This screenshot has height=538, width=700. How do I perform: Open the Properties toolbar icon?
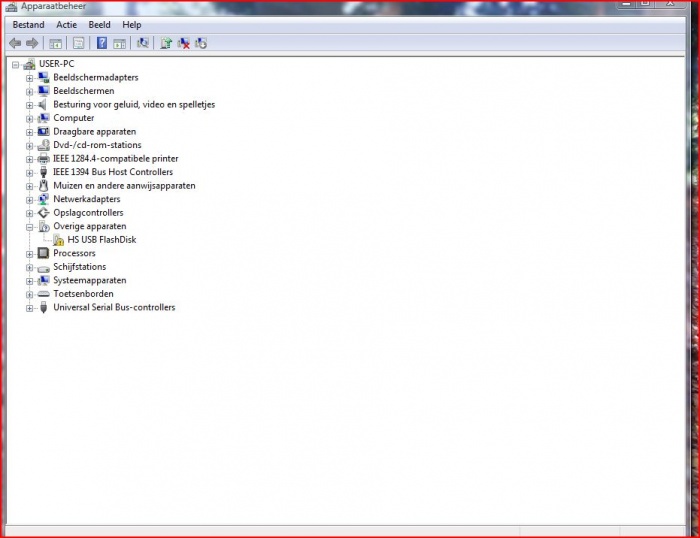click(x=79, y=43)
